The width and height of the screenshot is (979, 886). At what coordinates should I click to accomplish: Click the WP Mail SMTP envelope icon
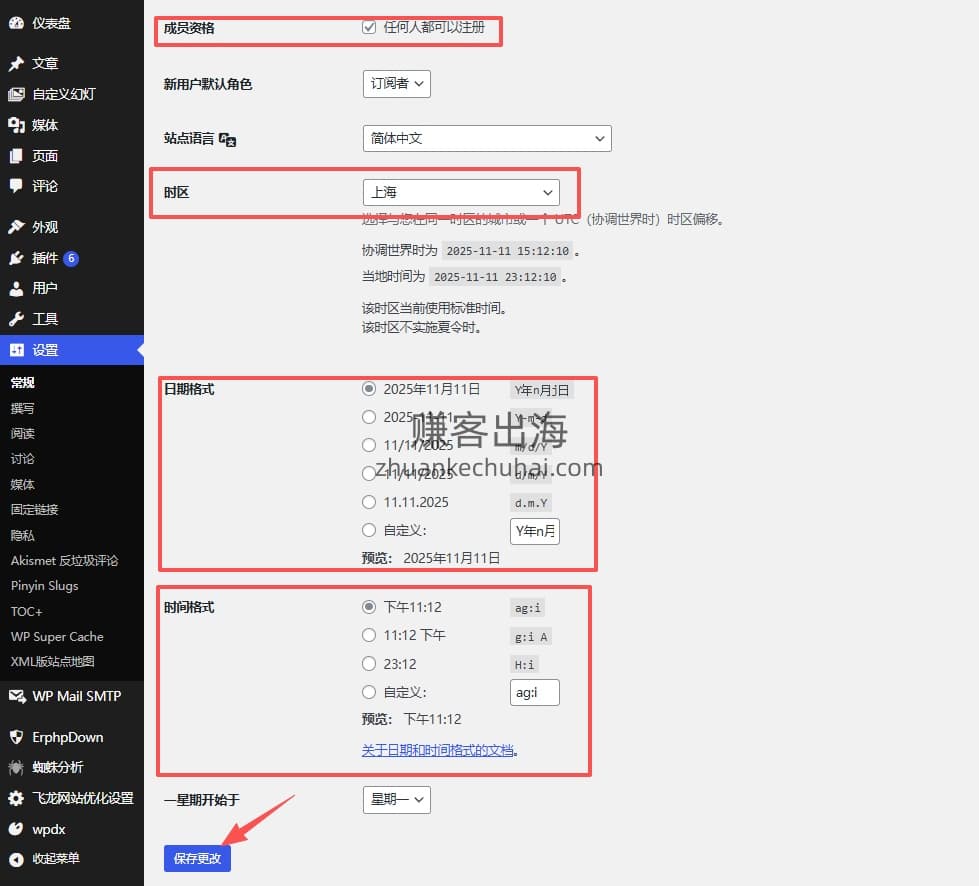(16, 696)
